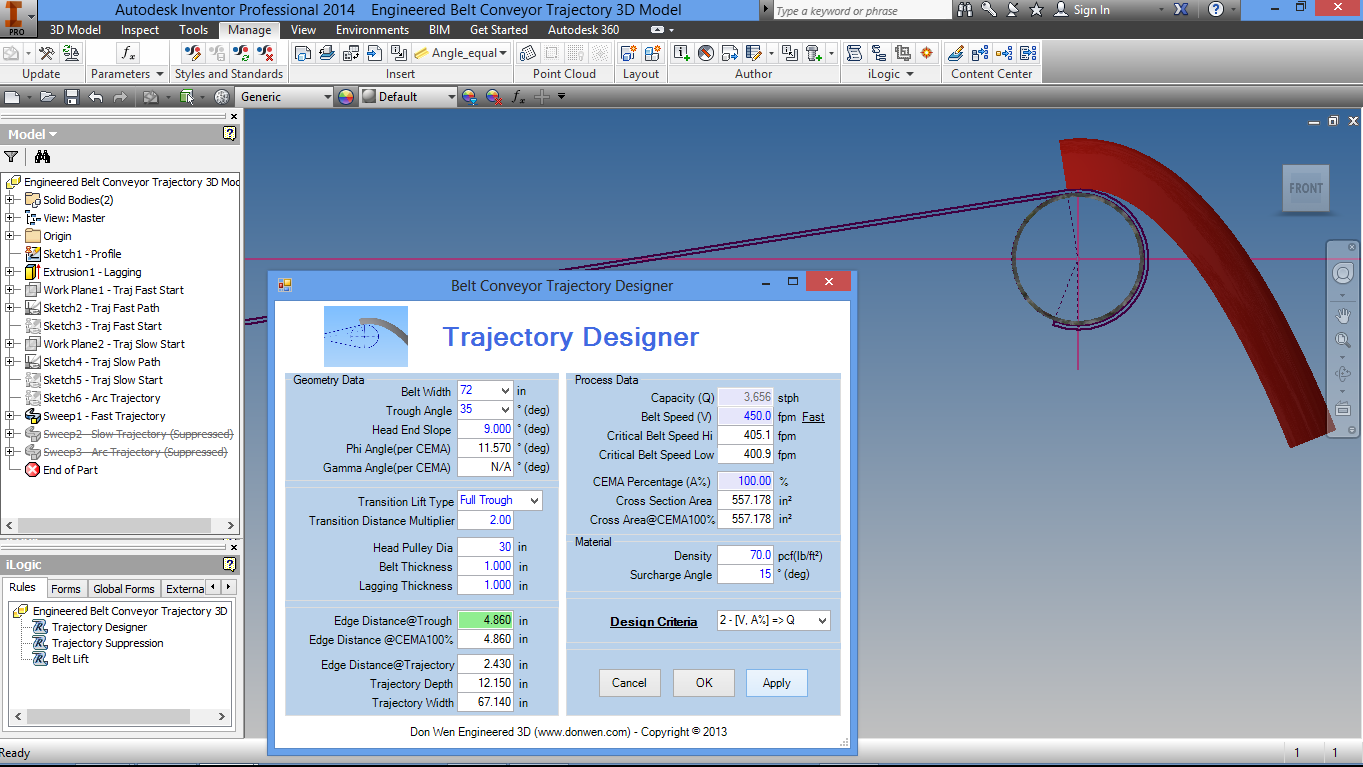Click the Rebuild All hammer icon
The width and height of the screenshot is (1363, 767).
46,53
